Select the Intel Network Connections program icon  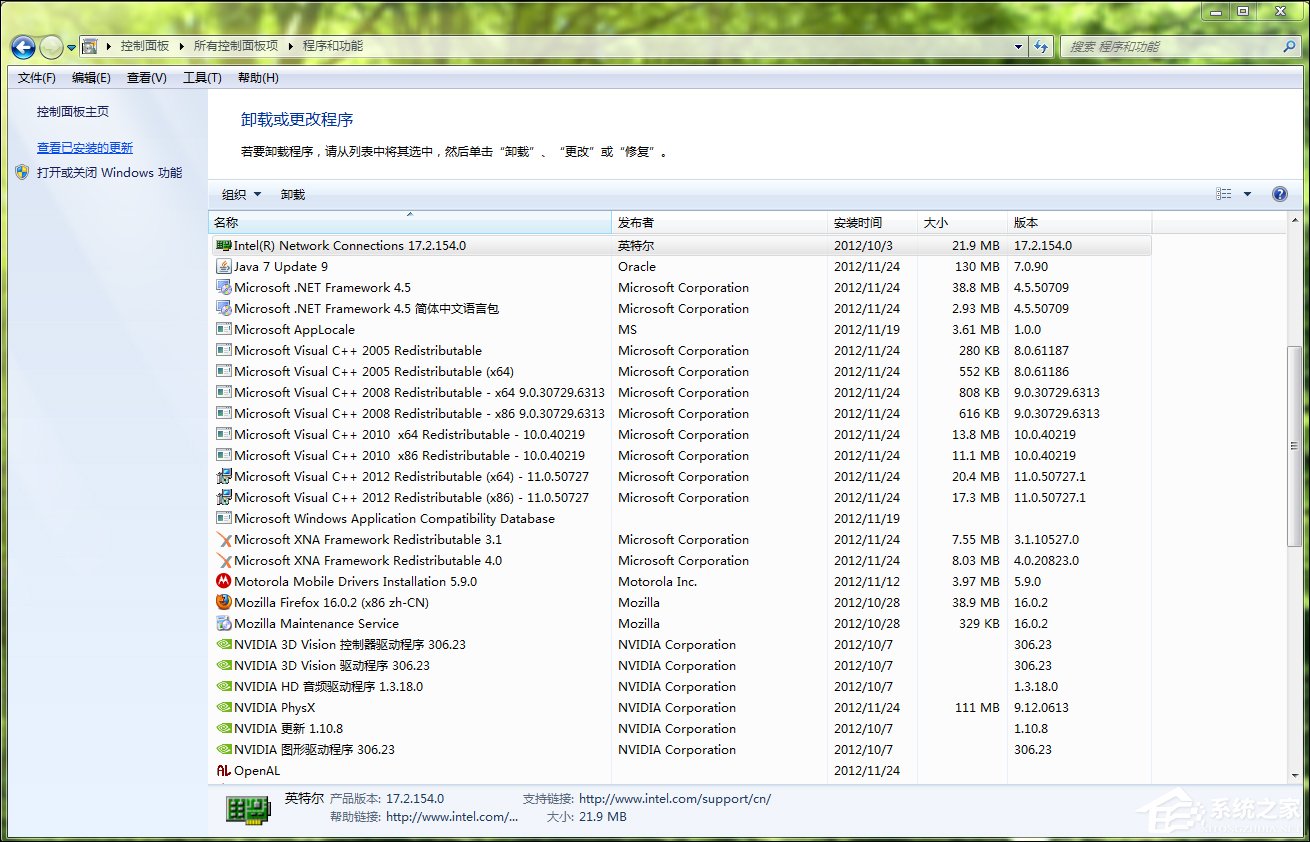224,245
